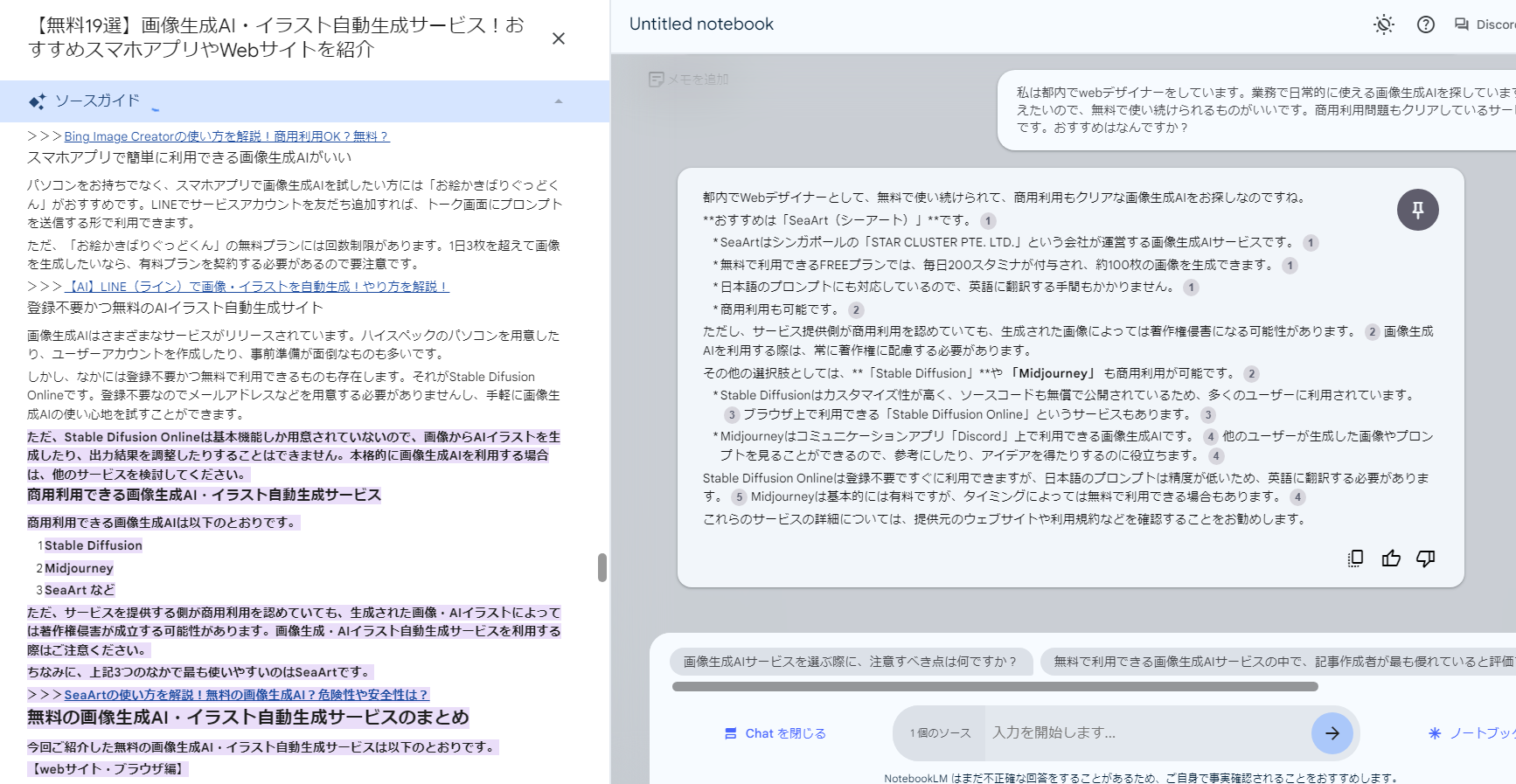Click the 1個のソース selector
The image size is (1516, 784).
[x=940, y=733]
